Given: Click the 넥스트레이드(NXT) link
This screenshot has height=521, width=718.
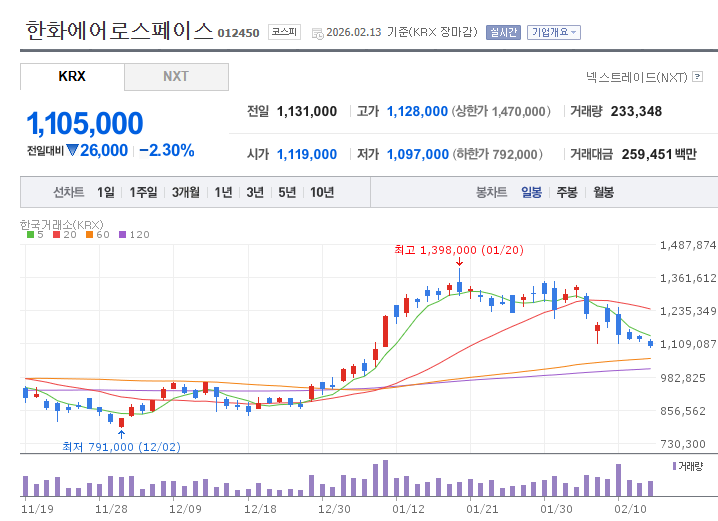Looking at the screenshot, I should (x=637, y=77).
